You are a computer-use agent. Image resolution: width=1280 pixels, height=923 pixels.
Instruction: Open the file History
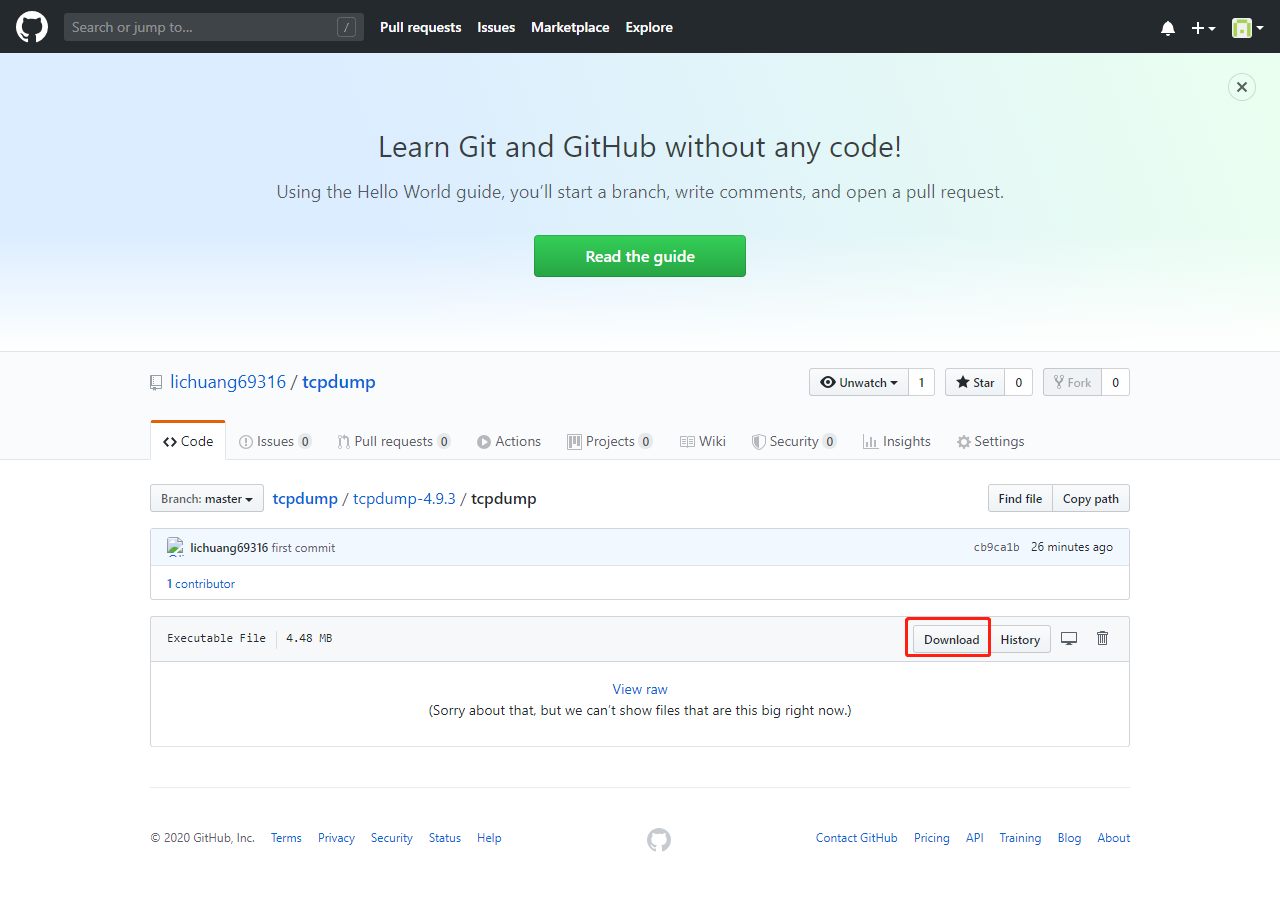(1020, 639)
